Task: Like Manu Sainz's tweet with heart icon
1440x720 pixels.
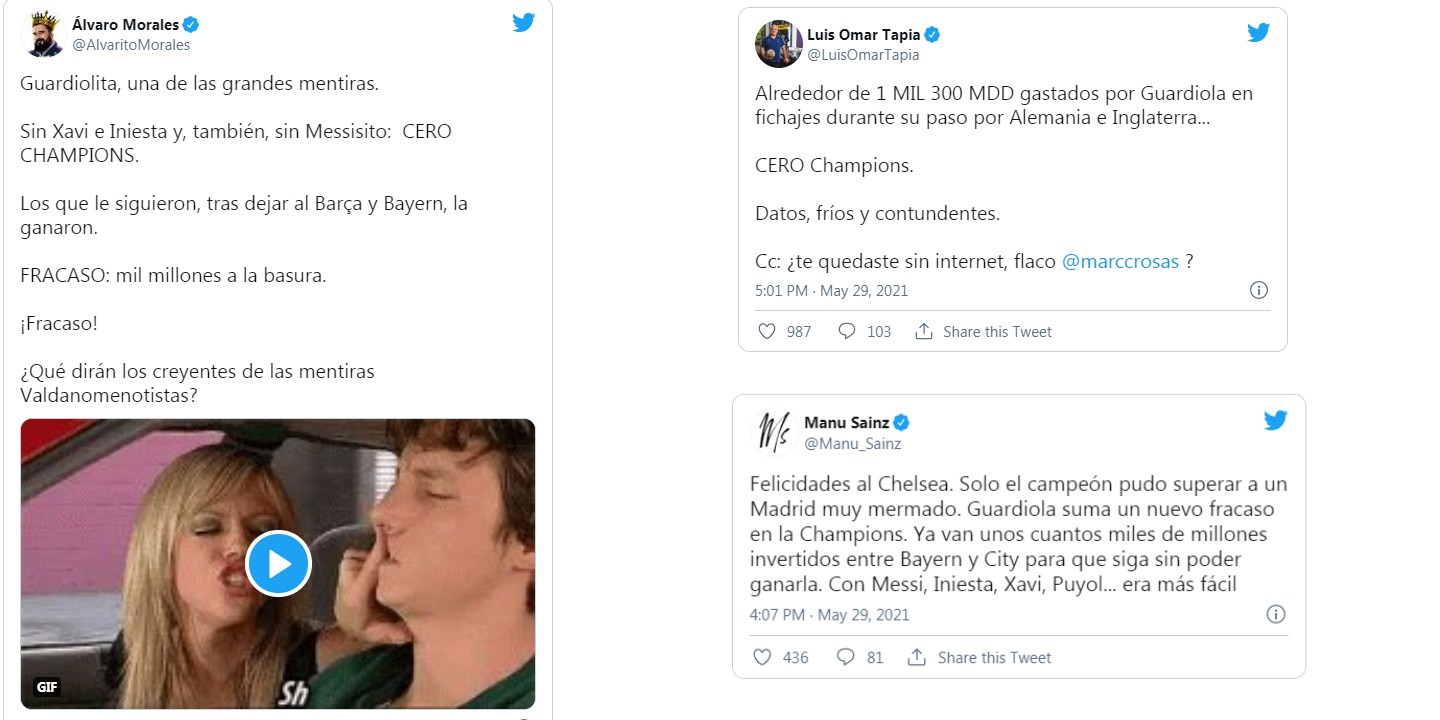Action: pyautogui.click(x=762, y=657)
